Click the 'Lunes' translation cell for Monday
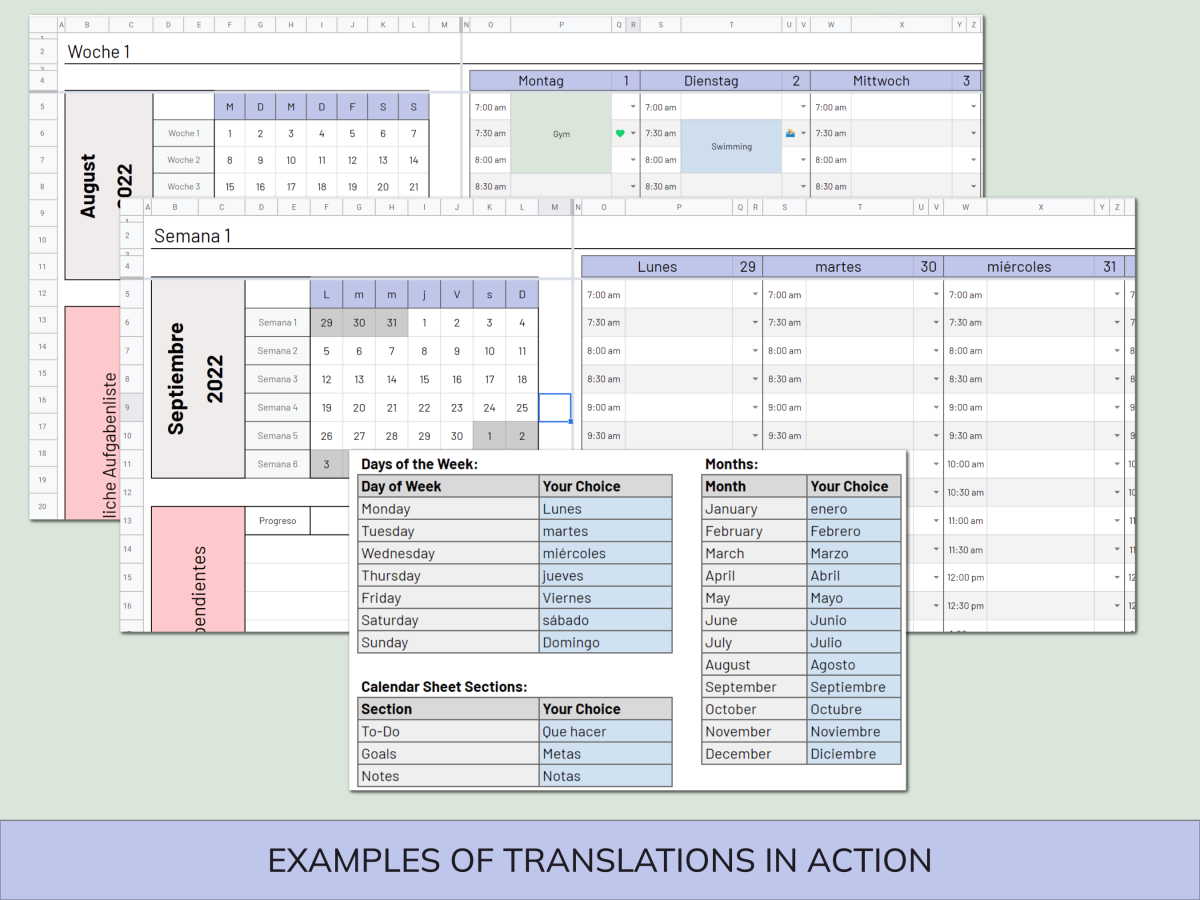Viewport: 1200px width, 900px height. [605, 509]
